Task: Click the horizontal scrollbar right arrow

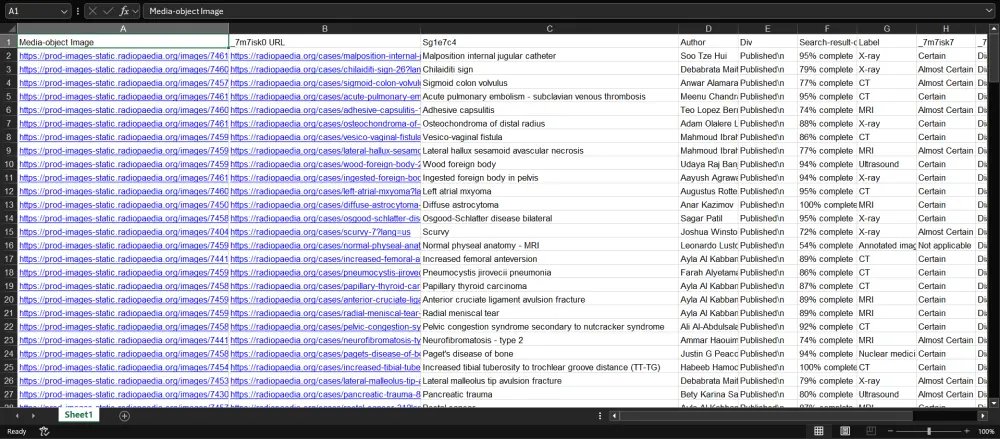Action: pos(982,416)
